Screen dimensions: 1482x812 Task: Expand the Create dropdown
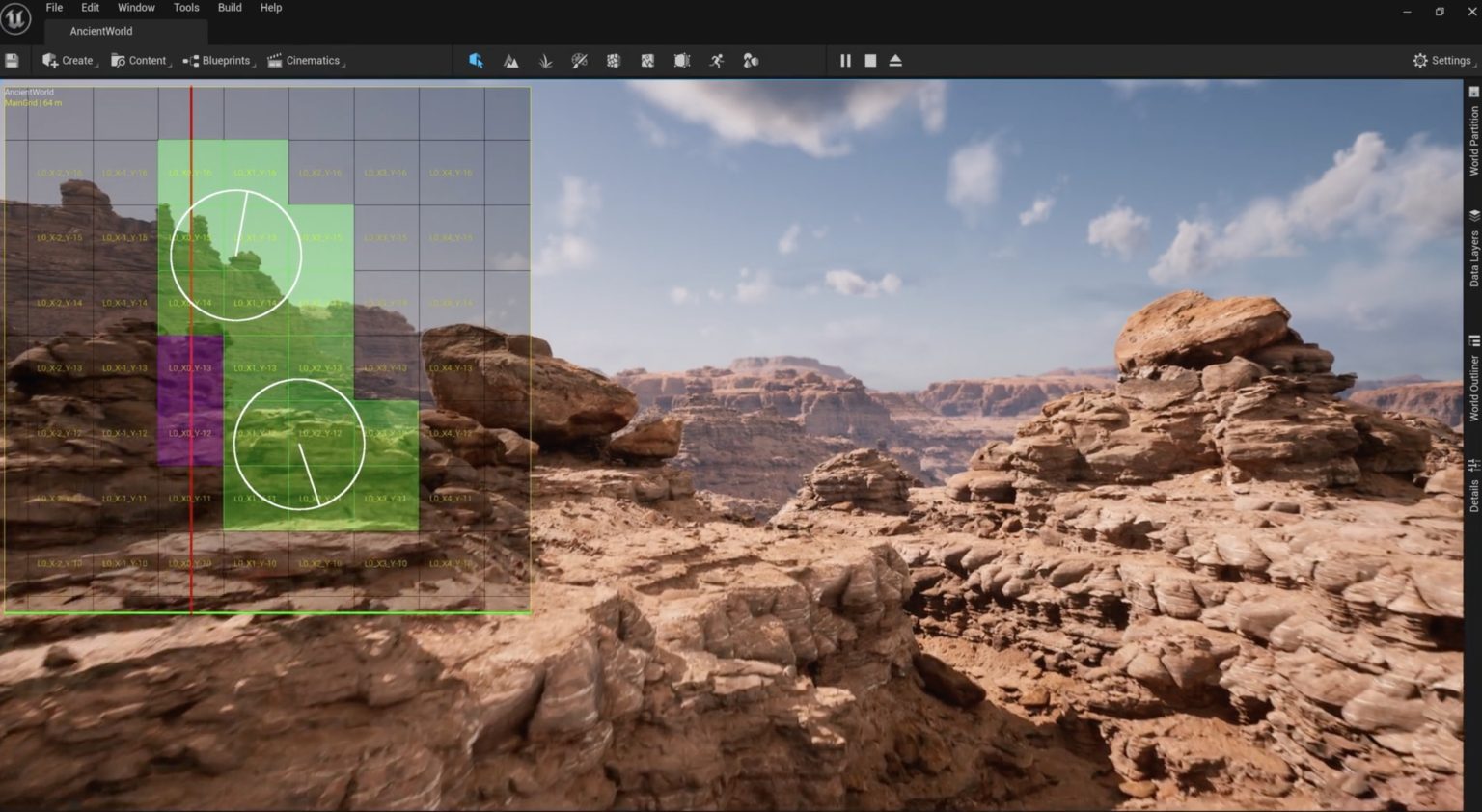69,61
